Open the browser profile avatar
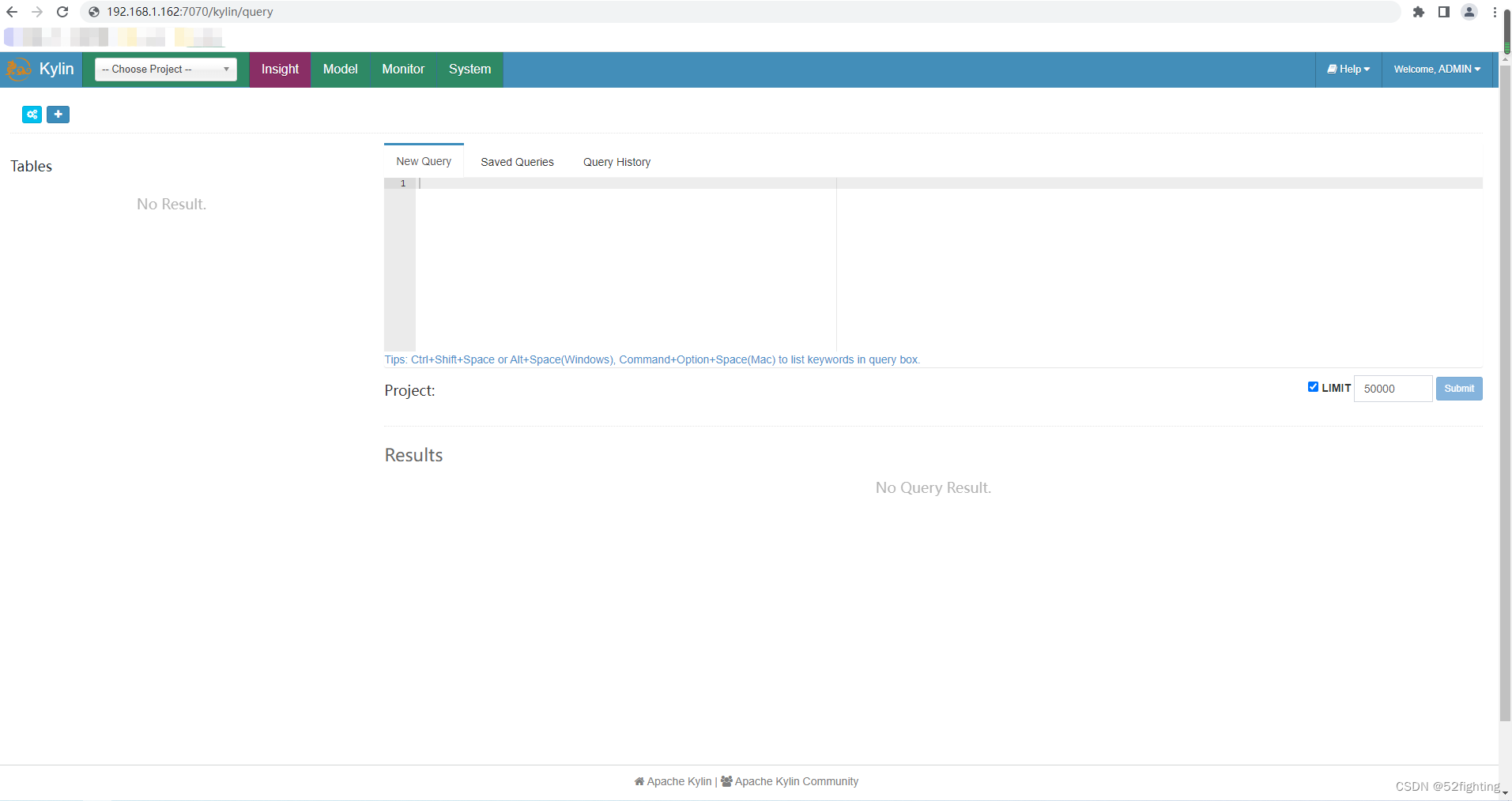This screenshot has height=801, width=1512. pyautogui.click(x=1469, y=12)
